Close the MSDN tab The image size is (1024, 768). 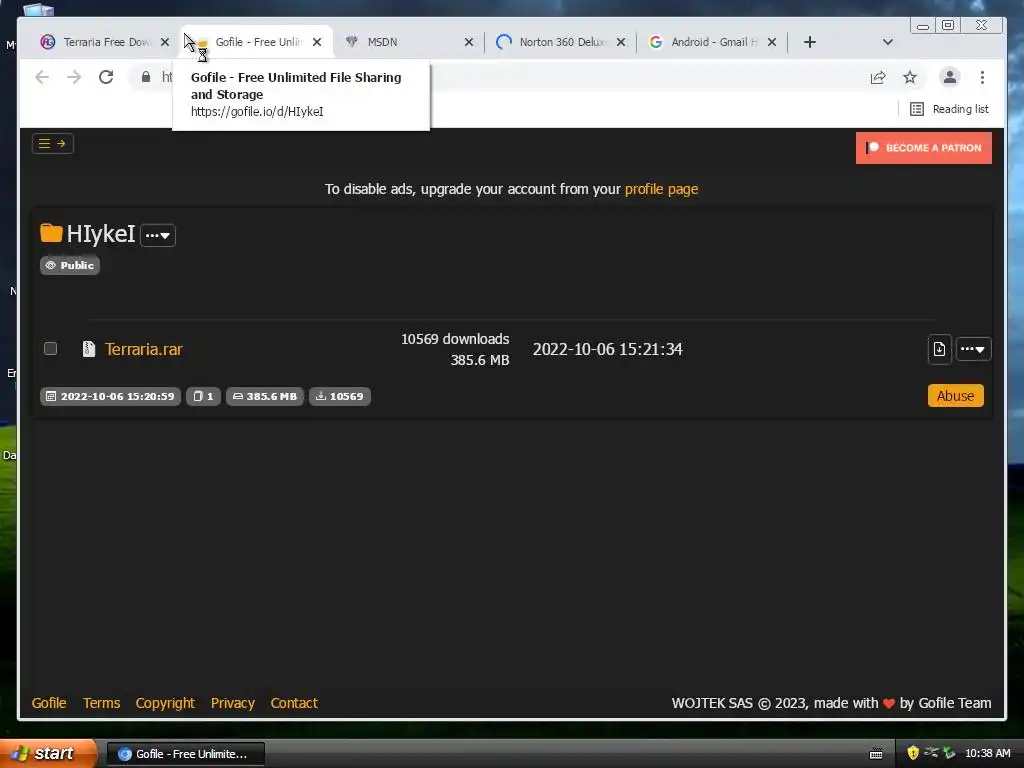tap(469, 42)
